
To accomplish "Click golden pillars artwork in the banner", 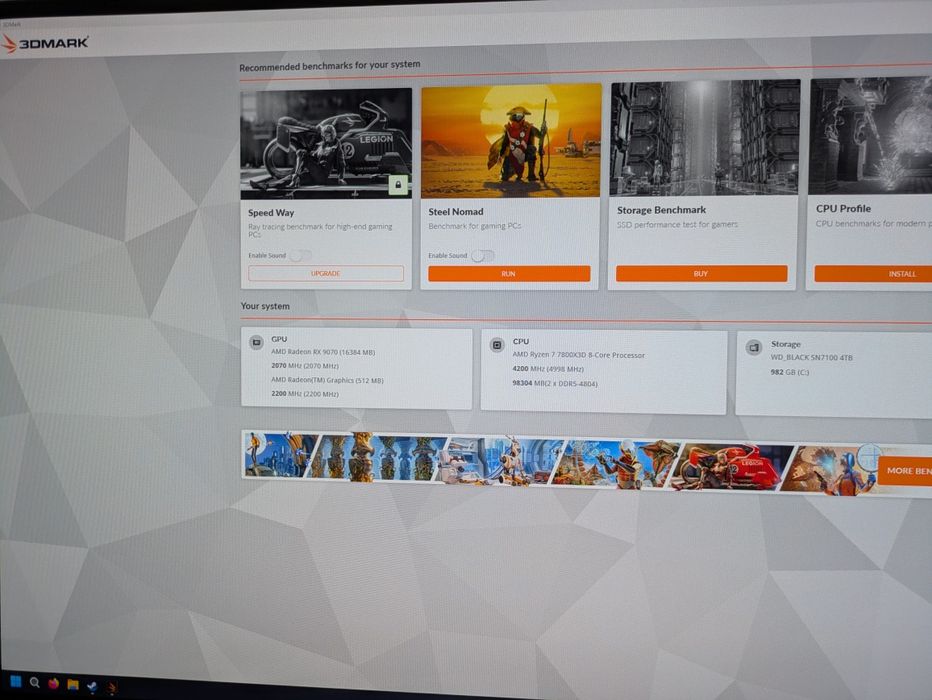I will [x=377, y=457].
